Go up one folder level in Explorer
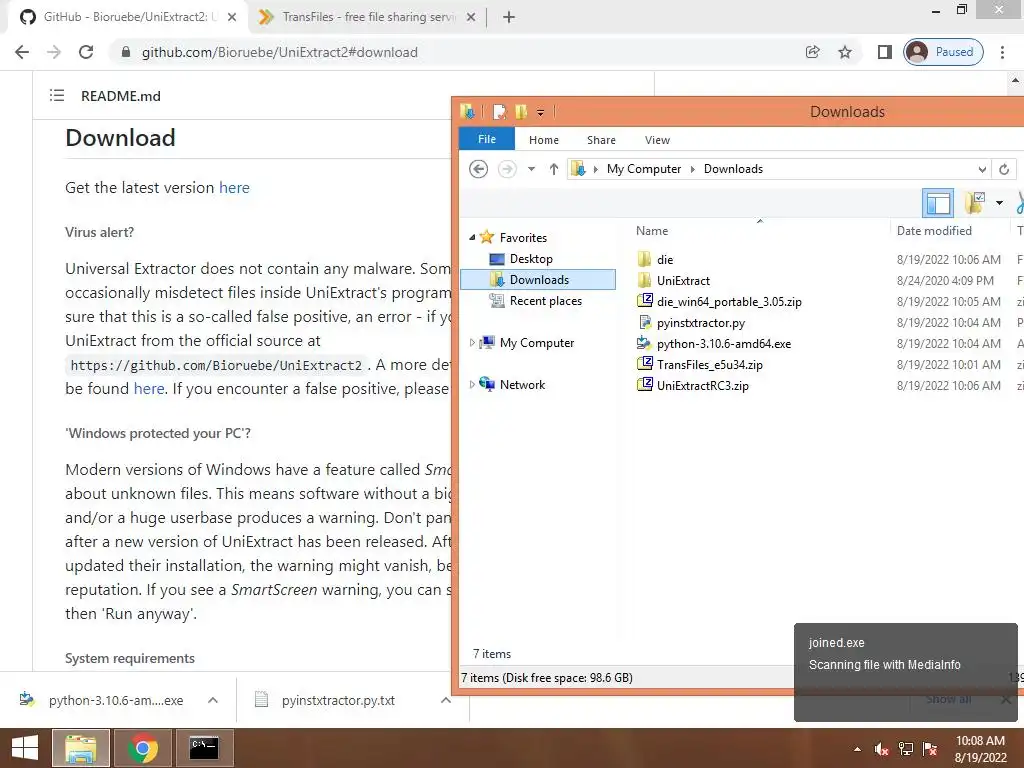This screenshot has width=1024, height=768. pyautogui.click(x=554, y=169)
